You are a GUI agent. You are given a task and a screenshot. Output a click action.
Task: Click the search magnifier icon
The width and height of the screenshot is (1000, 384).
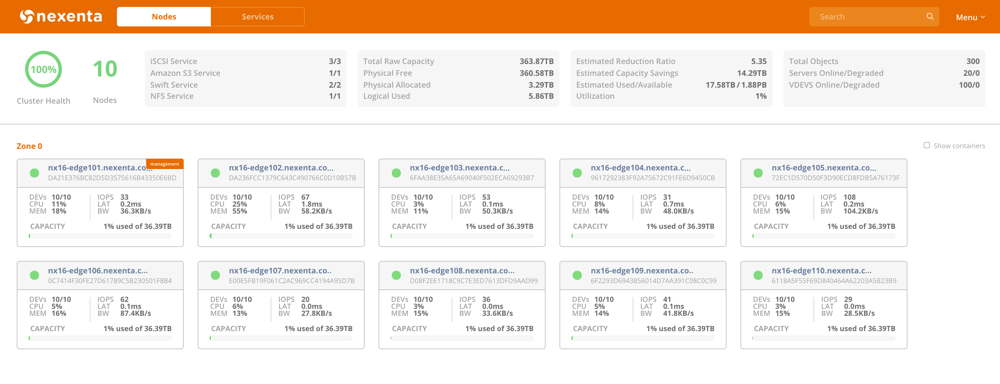tap(930, 17)
